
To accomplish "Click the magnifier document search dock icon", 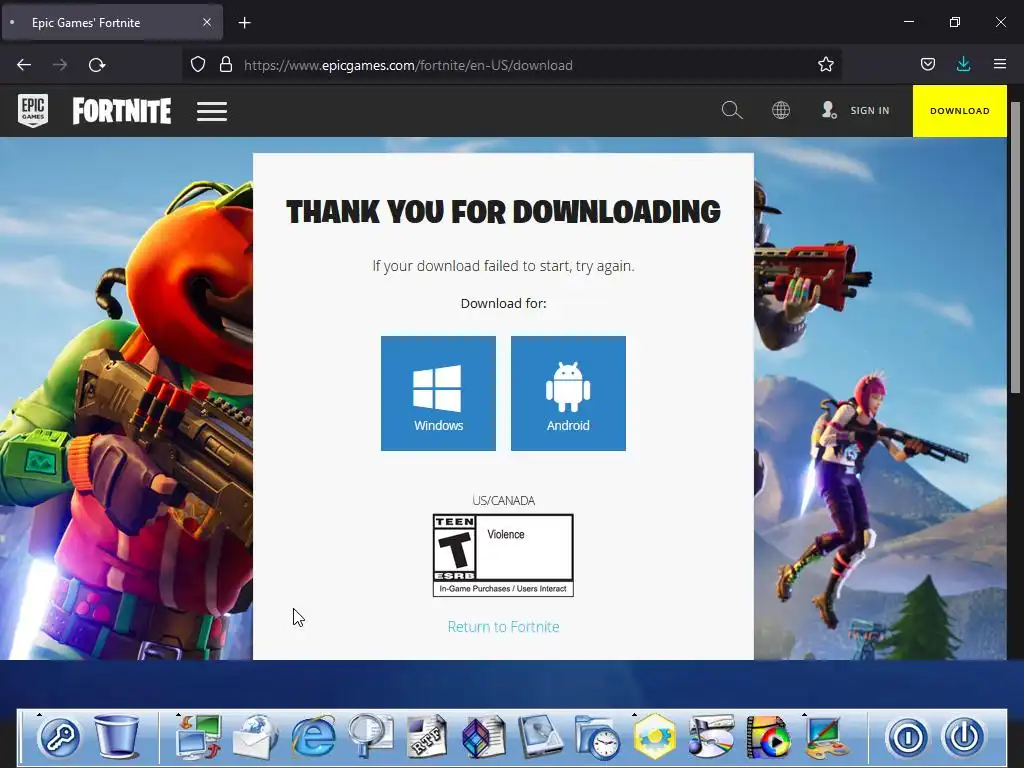I will coord(370,737).
